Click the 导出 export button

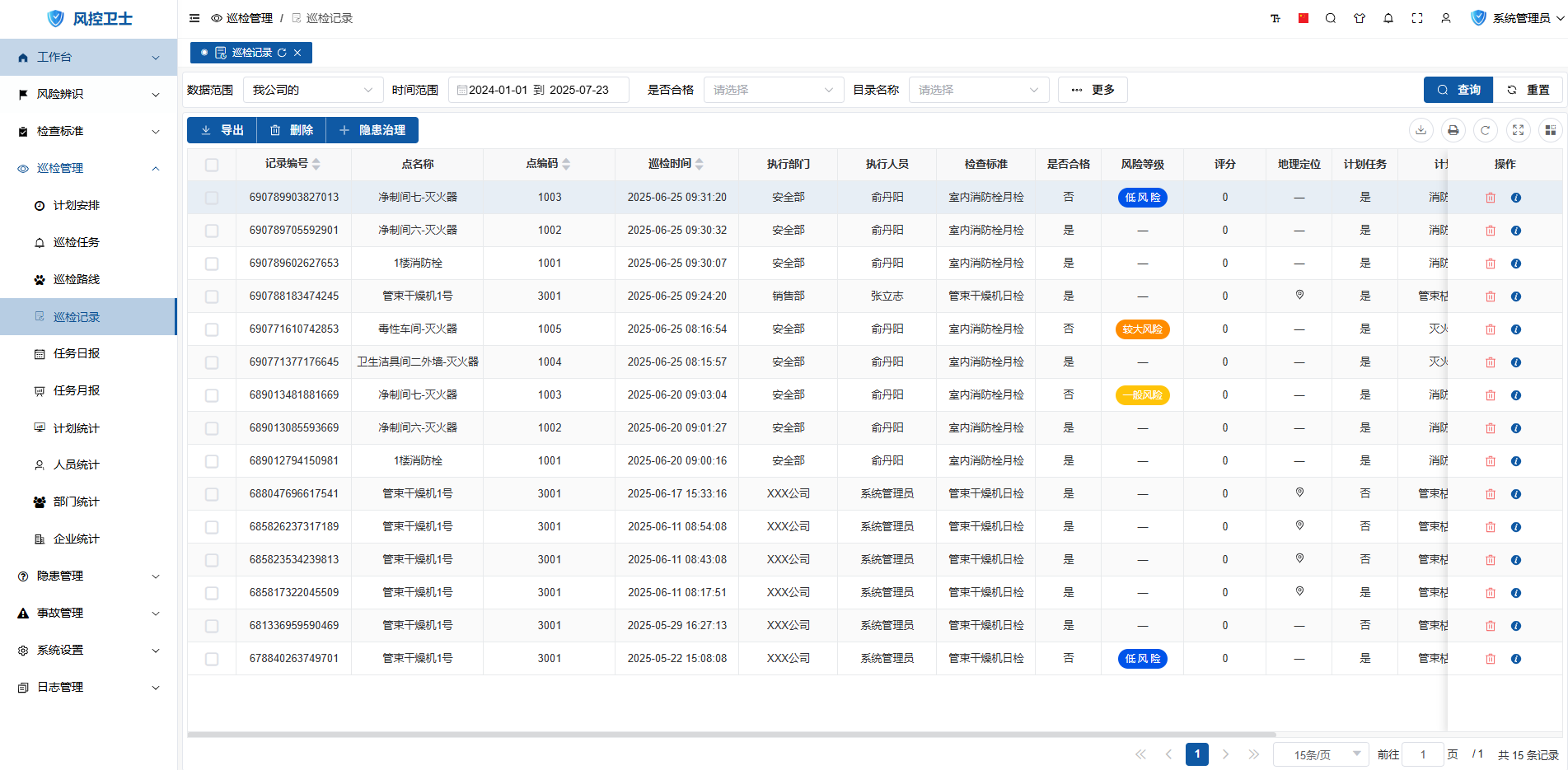[x=222, y=130]
